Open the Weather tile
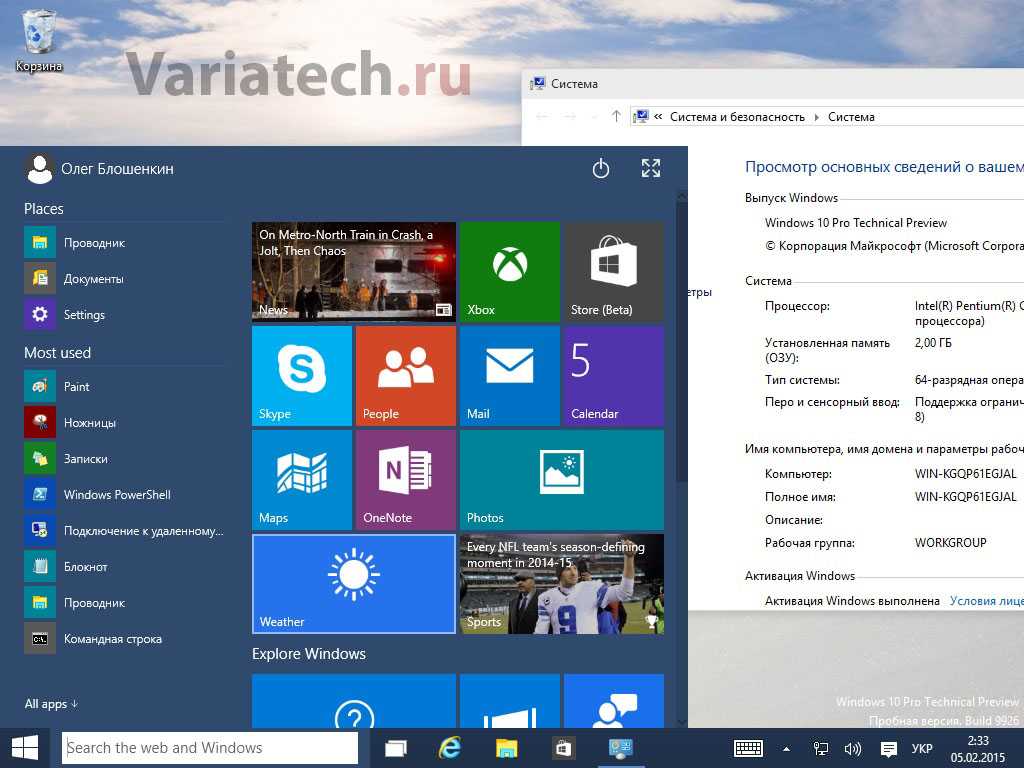Viewport: 1024px width, 768px height. coord(353,584)
